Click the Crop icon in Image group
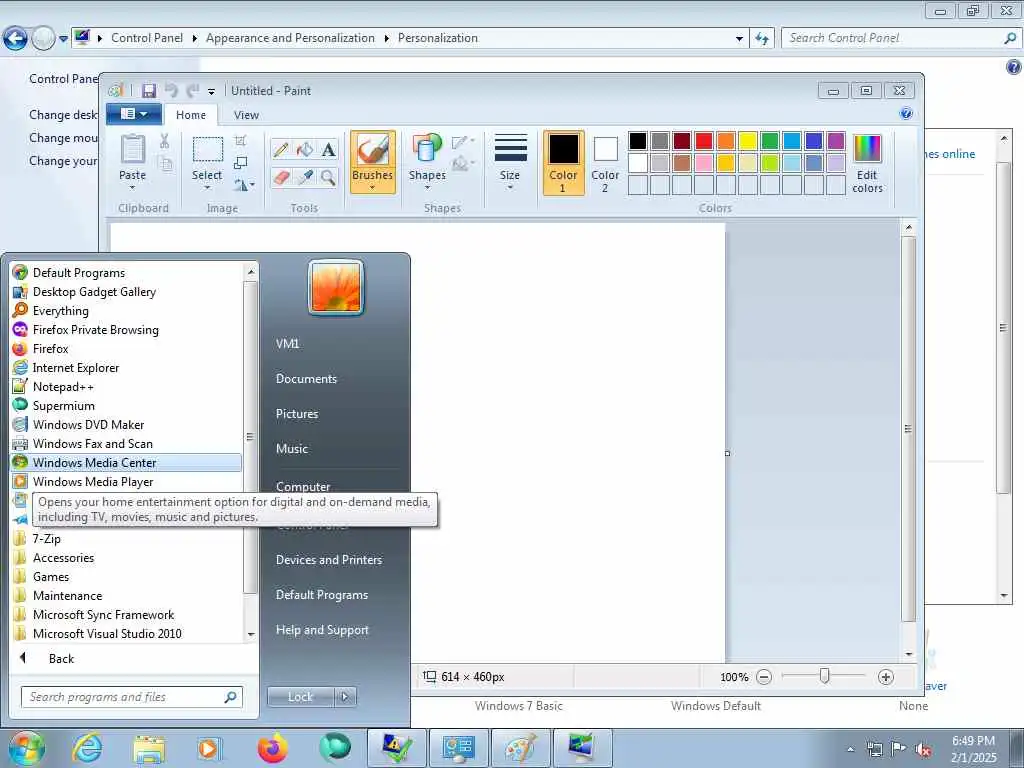The image size is (1024, 768). [x=241, y=140]
